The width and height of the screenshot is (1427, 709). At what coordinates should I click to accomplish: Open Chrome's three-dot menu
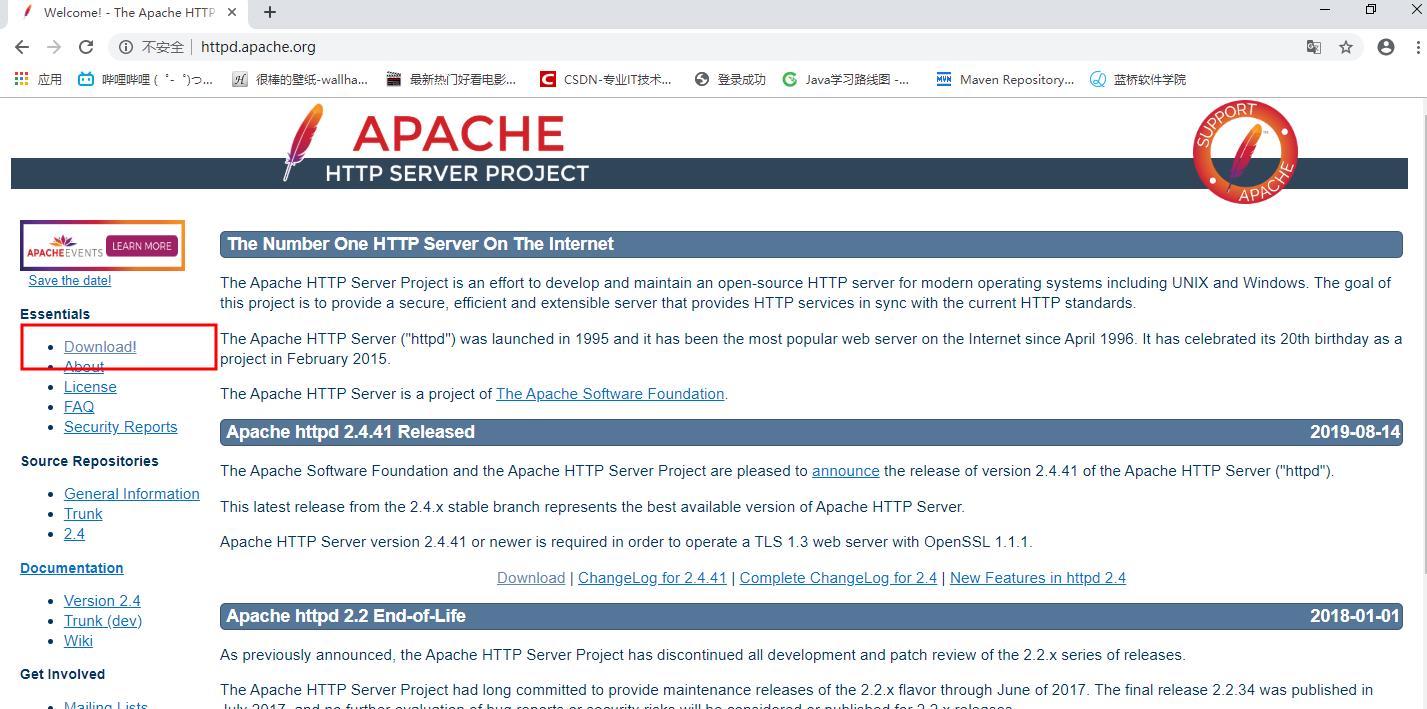click(x=1418, y=47)
